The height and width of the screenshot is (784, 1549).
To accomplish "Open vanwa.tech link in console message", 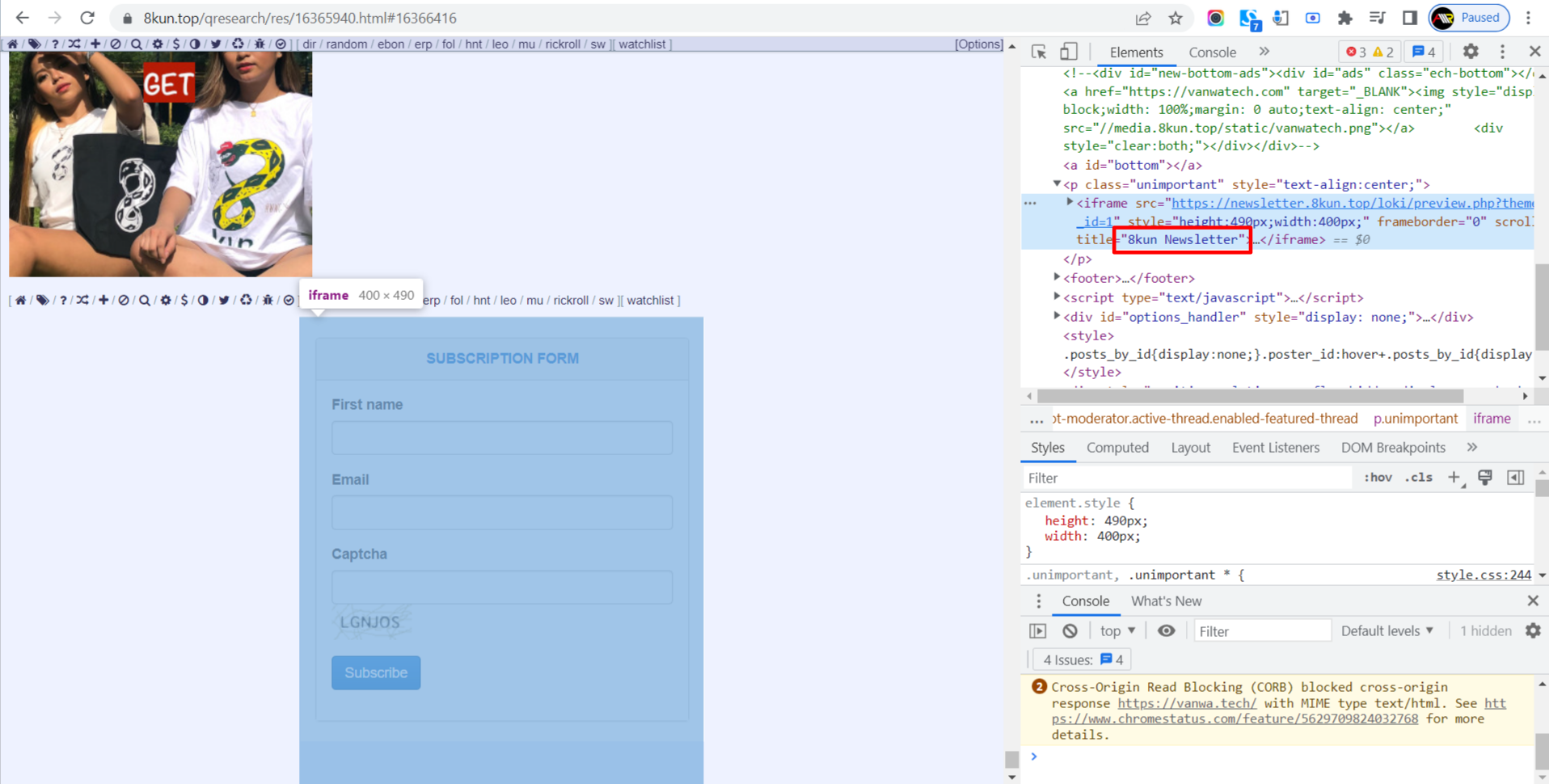I will pos(1187,703).
